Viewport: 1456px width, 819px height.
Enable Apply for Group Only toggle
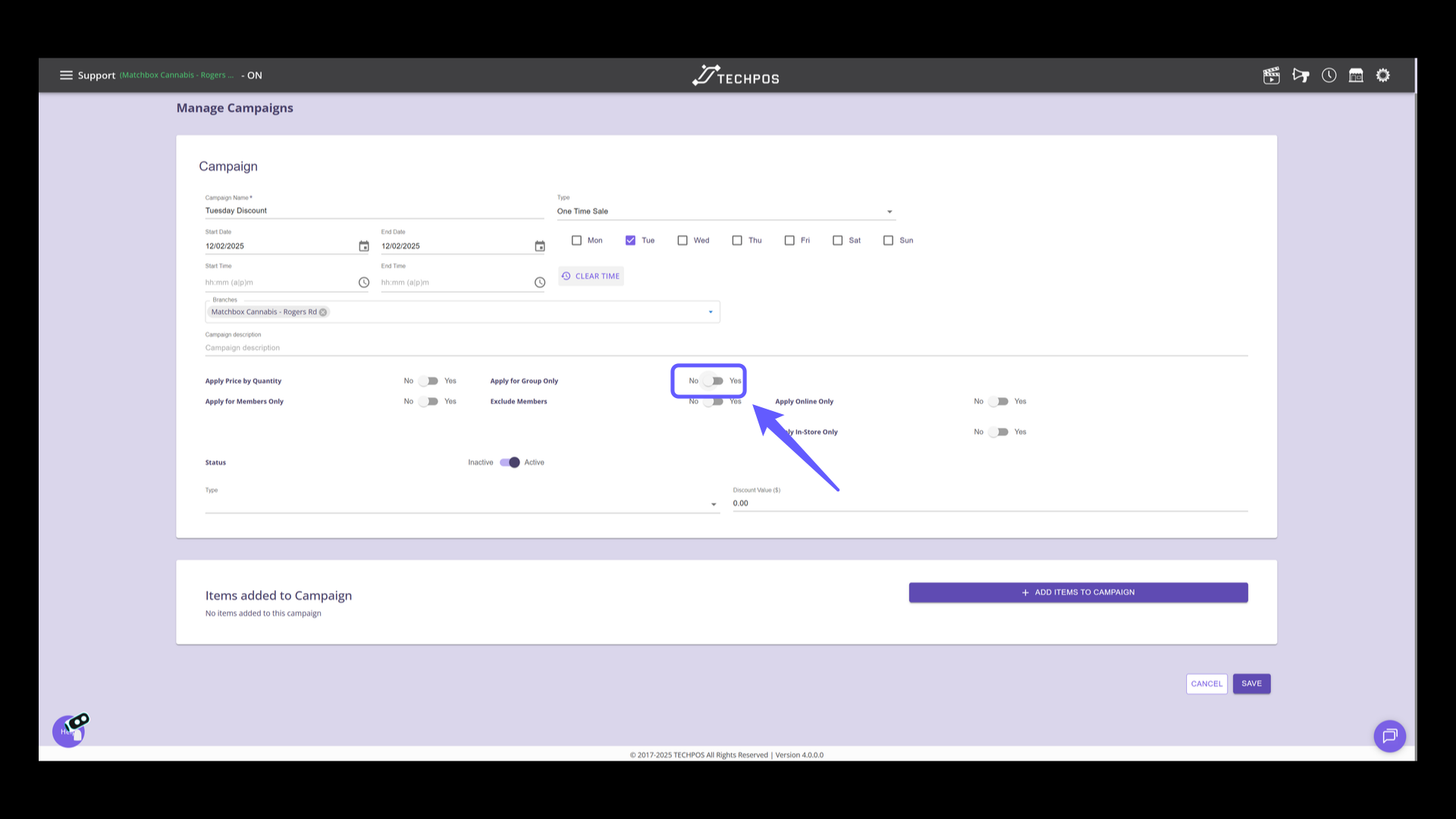pos(712,381)
